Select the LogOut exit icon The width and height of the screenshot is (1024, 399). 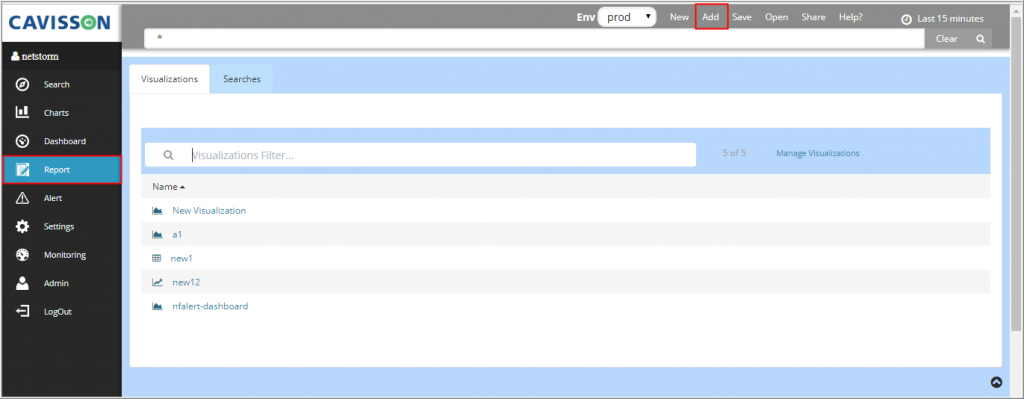click(22, 311)
